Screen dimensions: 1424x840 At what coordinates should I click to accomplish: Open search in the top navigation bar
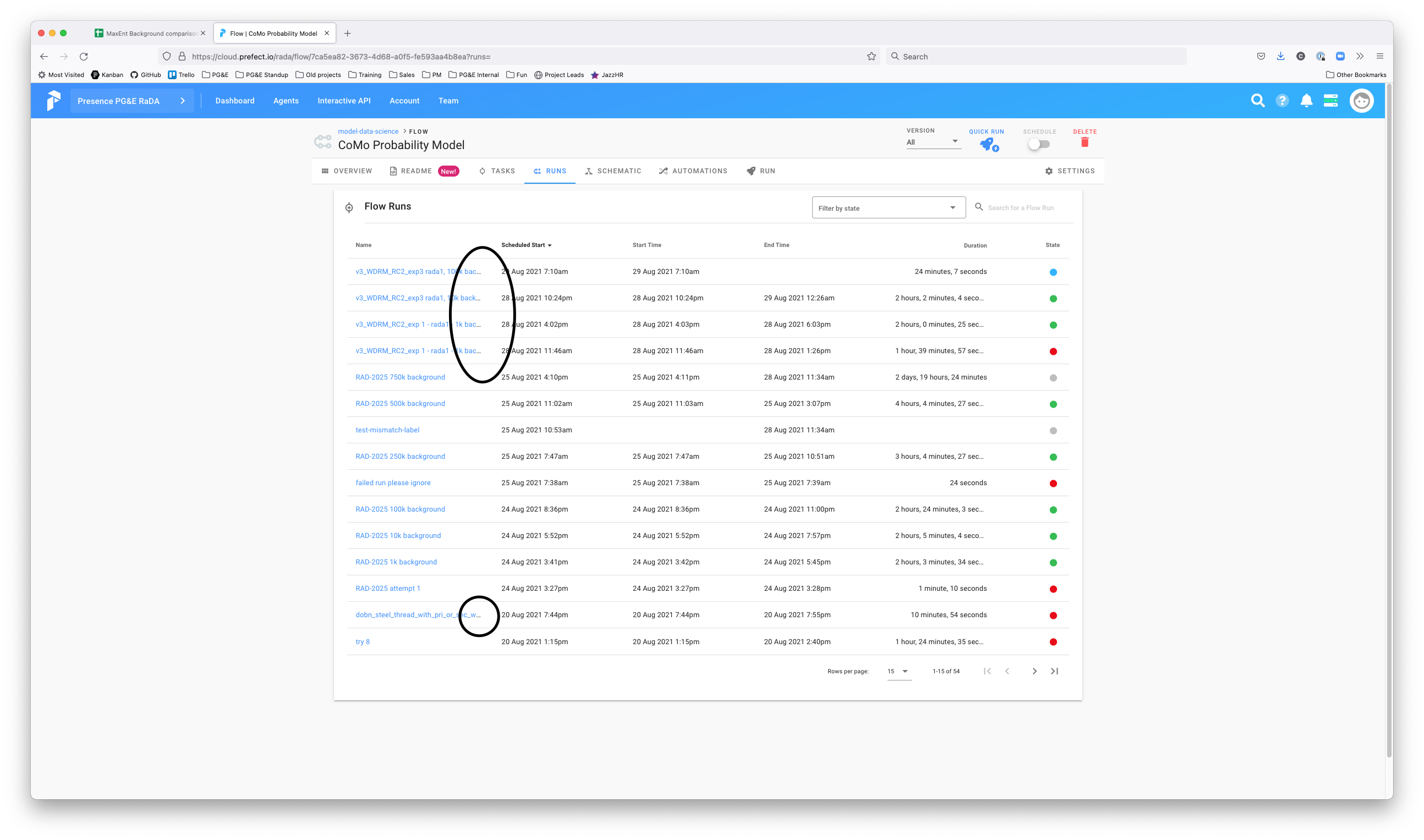click(x=1257, y=100)
